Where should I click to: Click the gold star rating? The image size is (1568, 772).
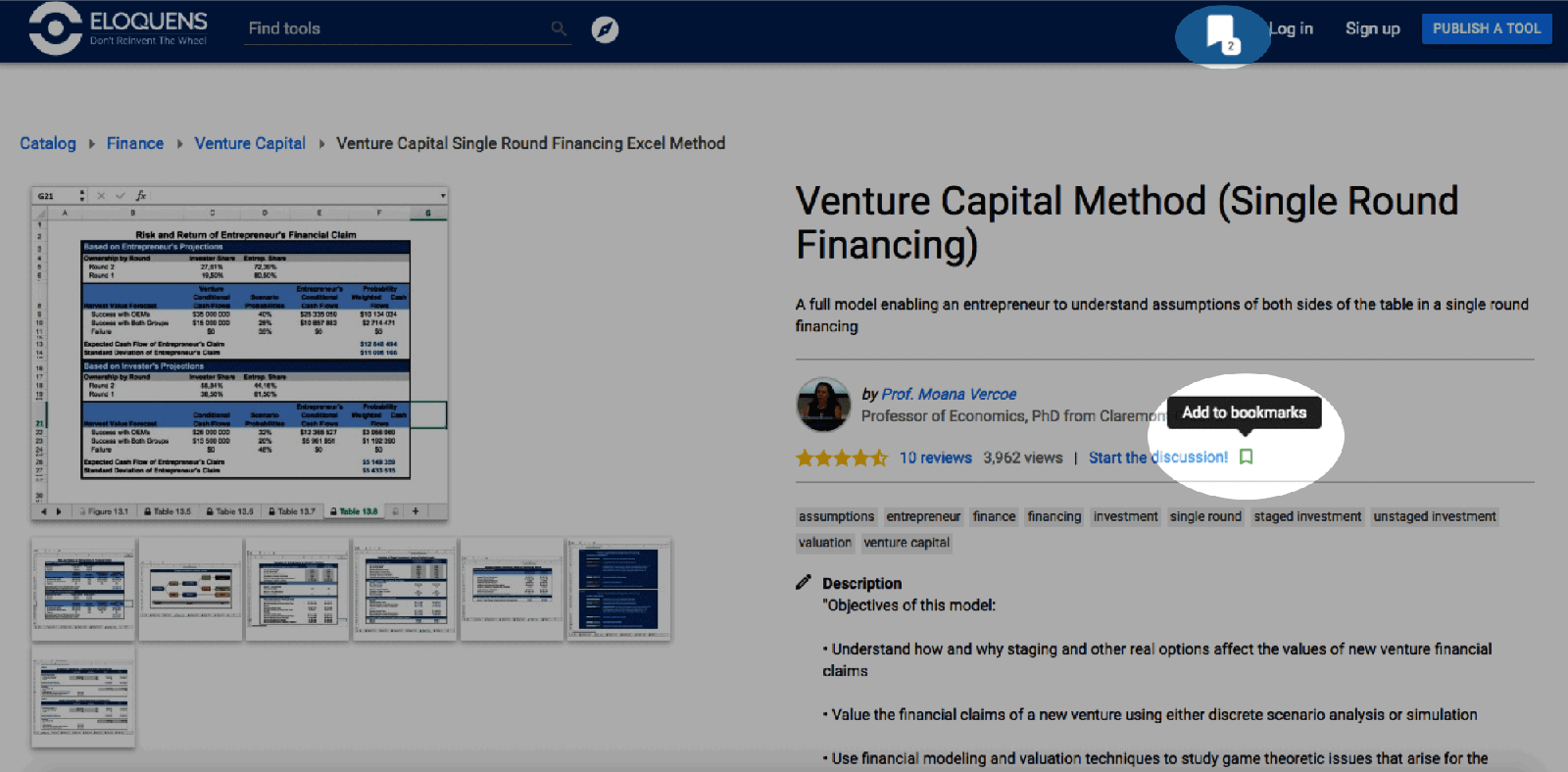click(842, 458)
